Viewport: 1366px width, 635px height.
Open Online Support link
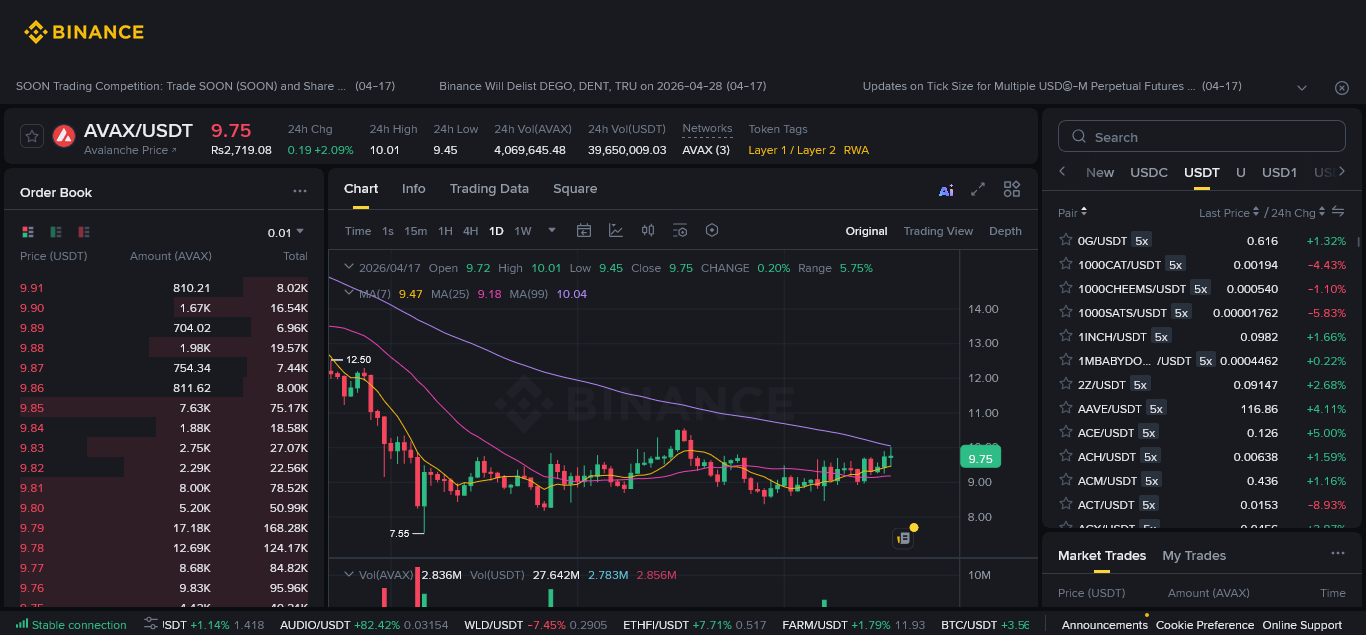coord(1302,625)
